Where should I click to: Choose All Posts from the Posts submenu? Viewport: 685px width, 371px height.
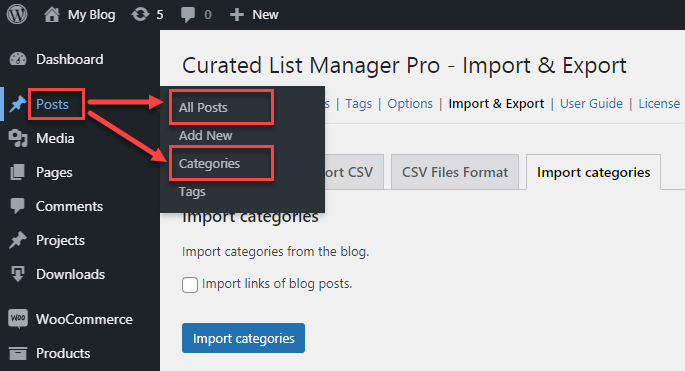[203, 107]
